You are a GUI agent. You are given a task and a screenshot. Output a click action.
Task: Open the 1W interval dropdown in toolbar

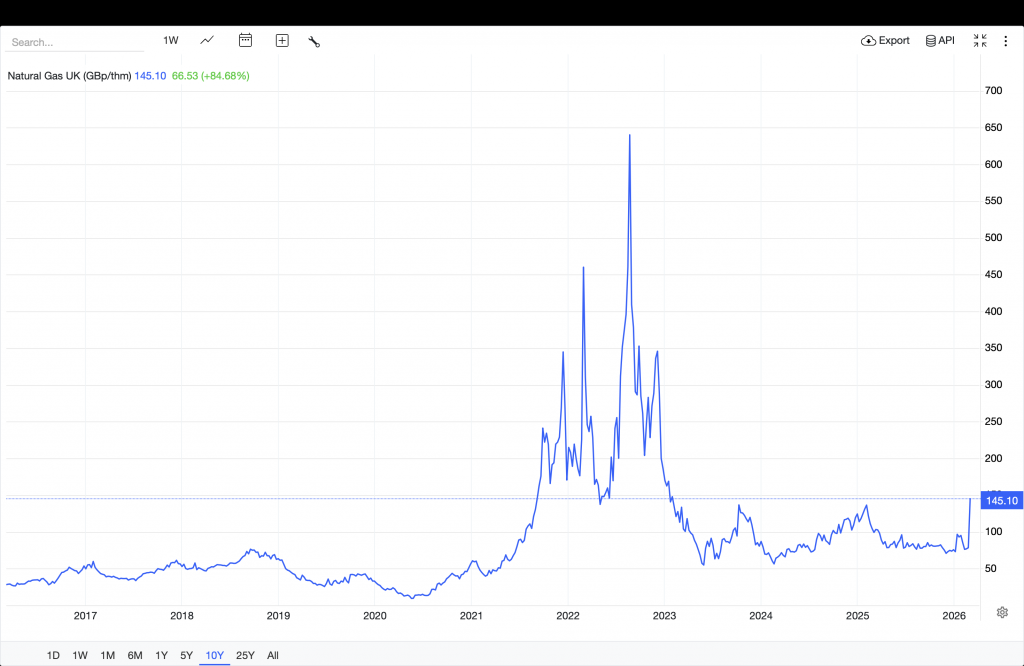[171, 41]
